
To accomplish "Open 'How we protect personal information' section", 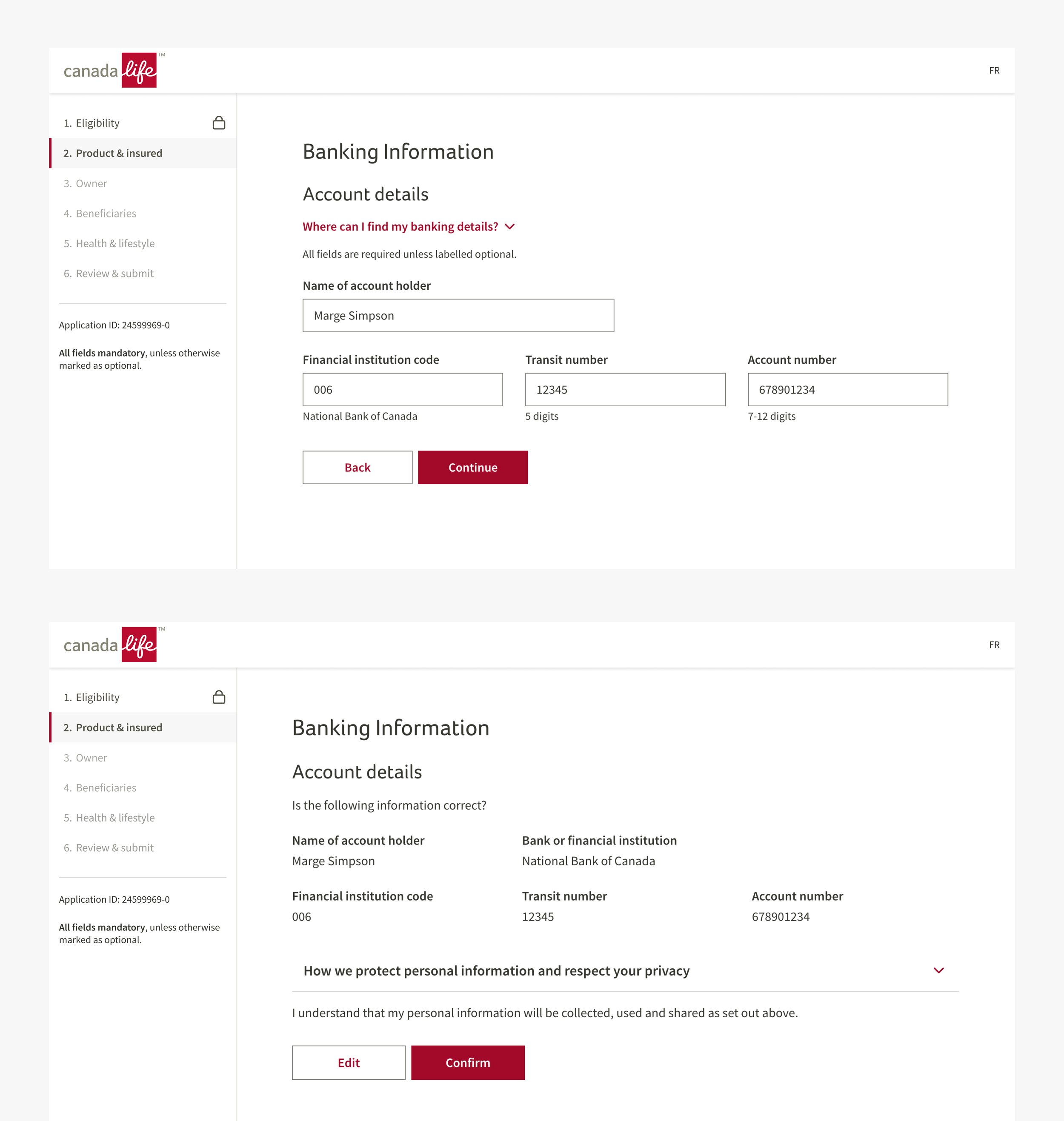I will pos(496,971).
